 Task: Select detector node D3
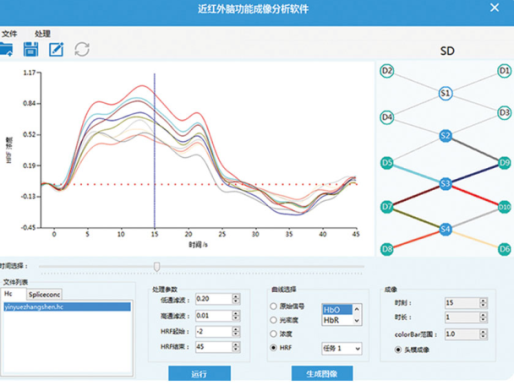(x=504, y=113)
